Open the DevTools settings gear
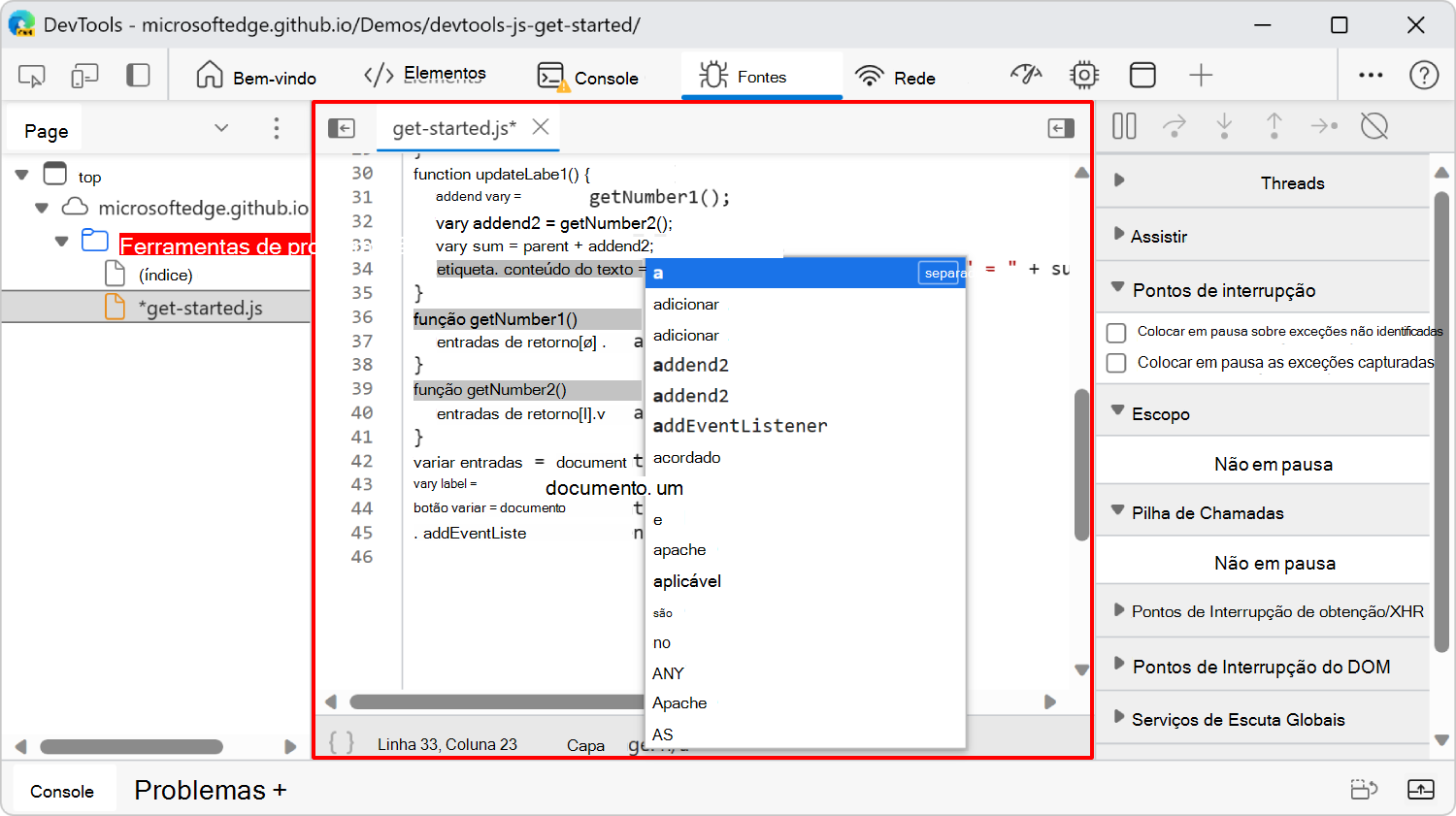The width and height of the screenshot is (1456, 816). coord(1084,74)
